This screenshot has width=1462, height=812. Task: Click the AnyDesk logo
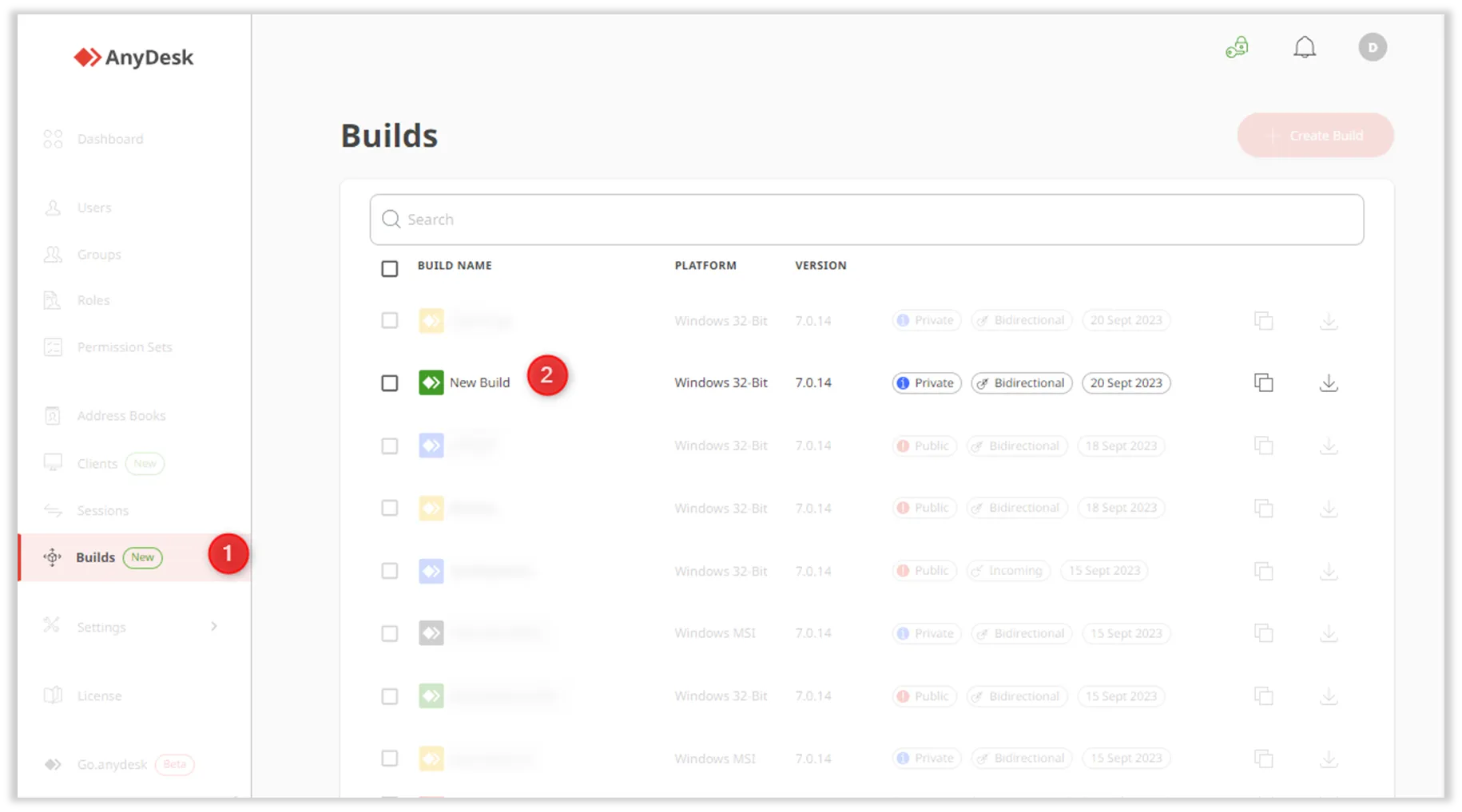click(x=133, y=57)
